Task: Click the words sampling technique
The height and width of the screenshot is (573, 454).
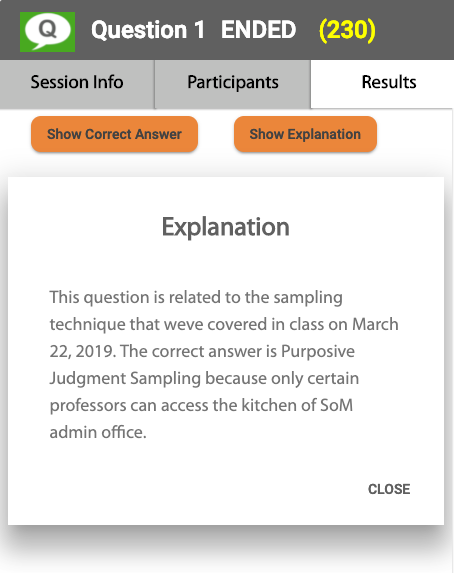Action: [x=196, y=311]
